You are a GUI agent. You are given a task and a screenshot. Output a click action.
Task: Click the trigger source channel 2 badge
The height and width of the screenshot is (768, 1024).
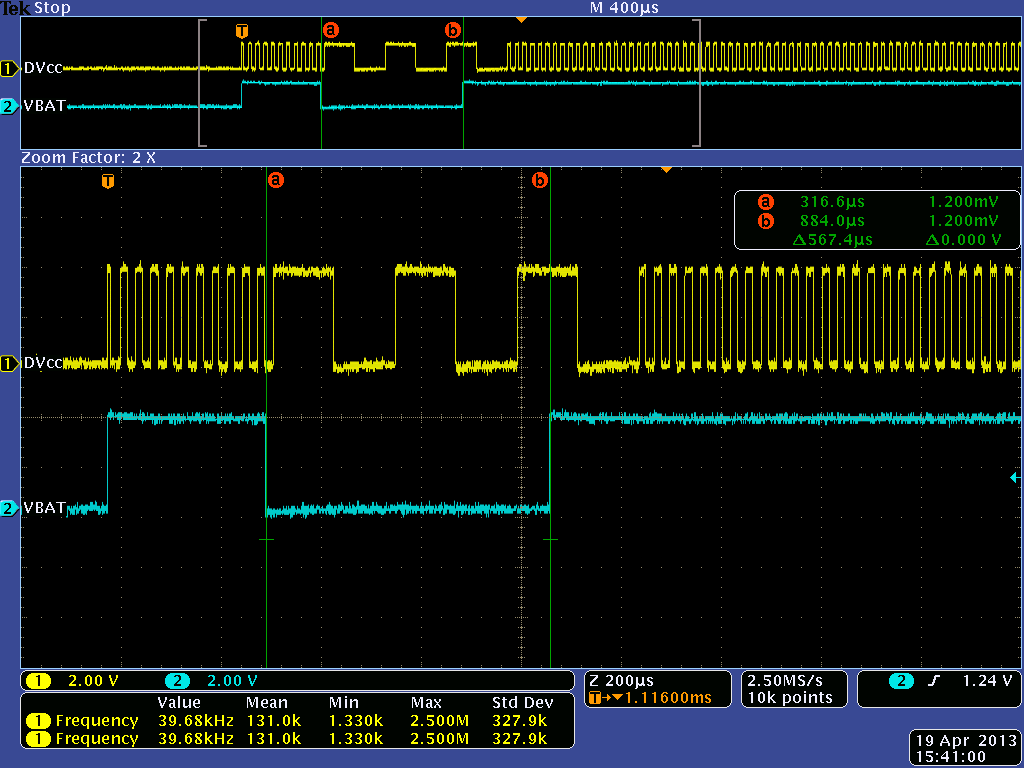coord(901,681)
